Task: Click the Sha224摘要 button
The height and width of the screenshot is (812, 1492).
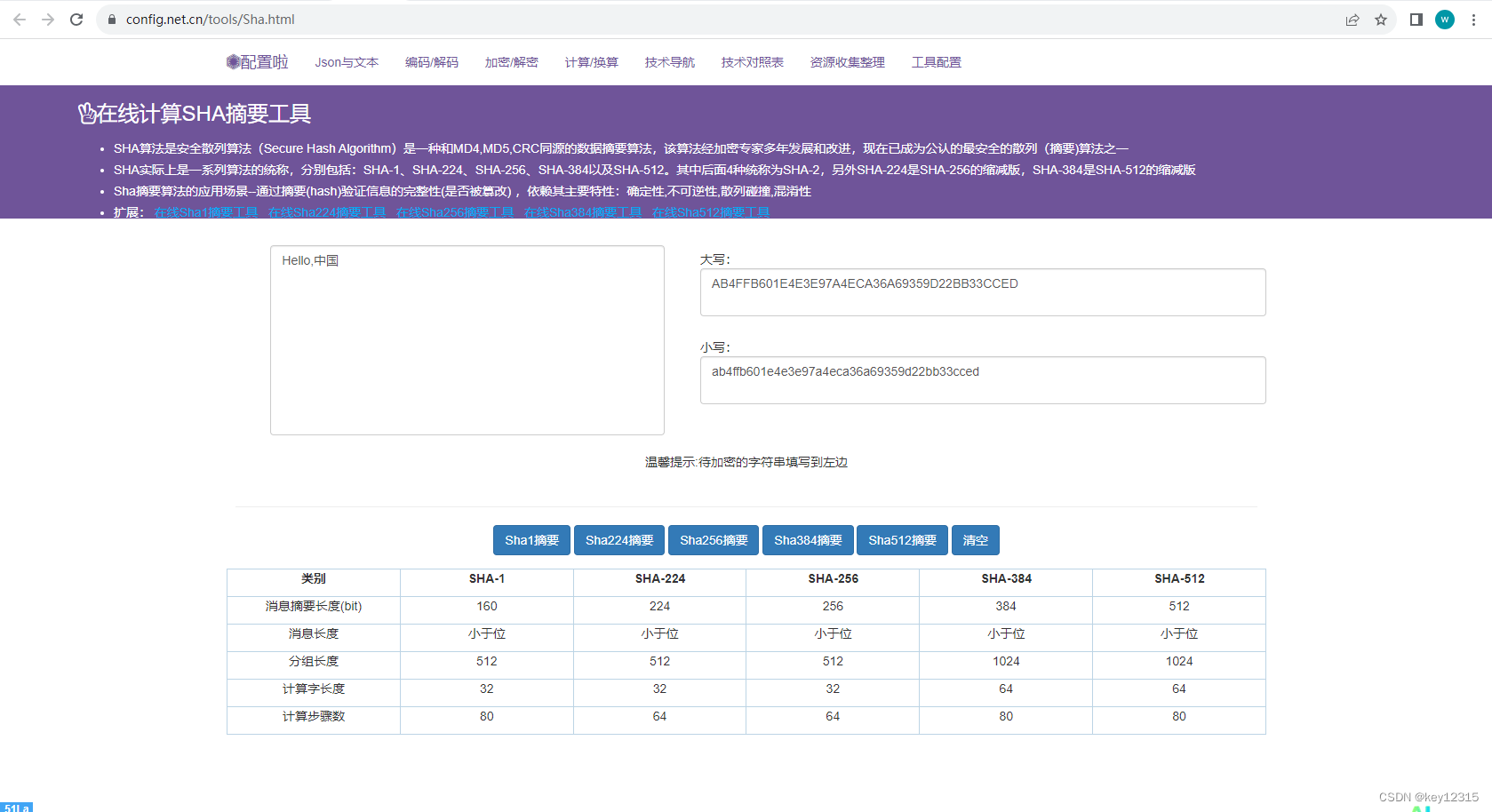Action: coord(619,540)
